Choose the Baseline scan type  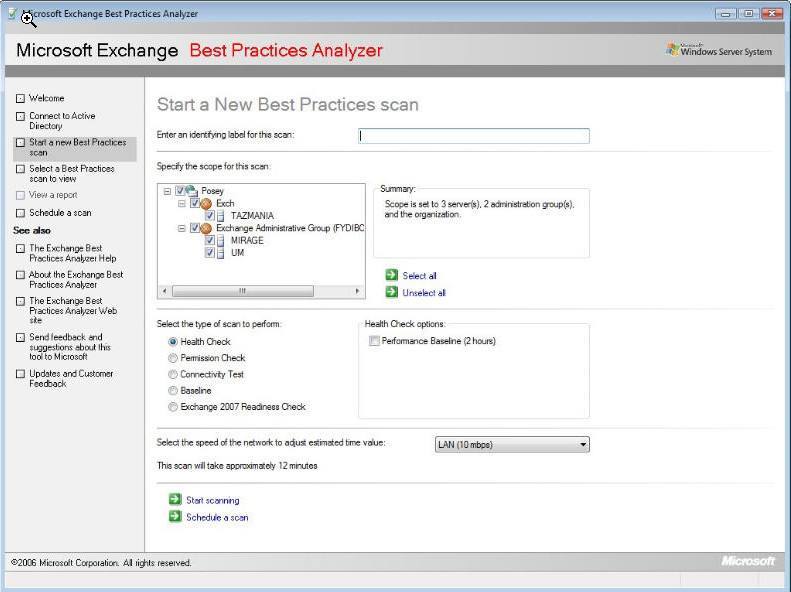point(173,390)
